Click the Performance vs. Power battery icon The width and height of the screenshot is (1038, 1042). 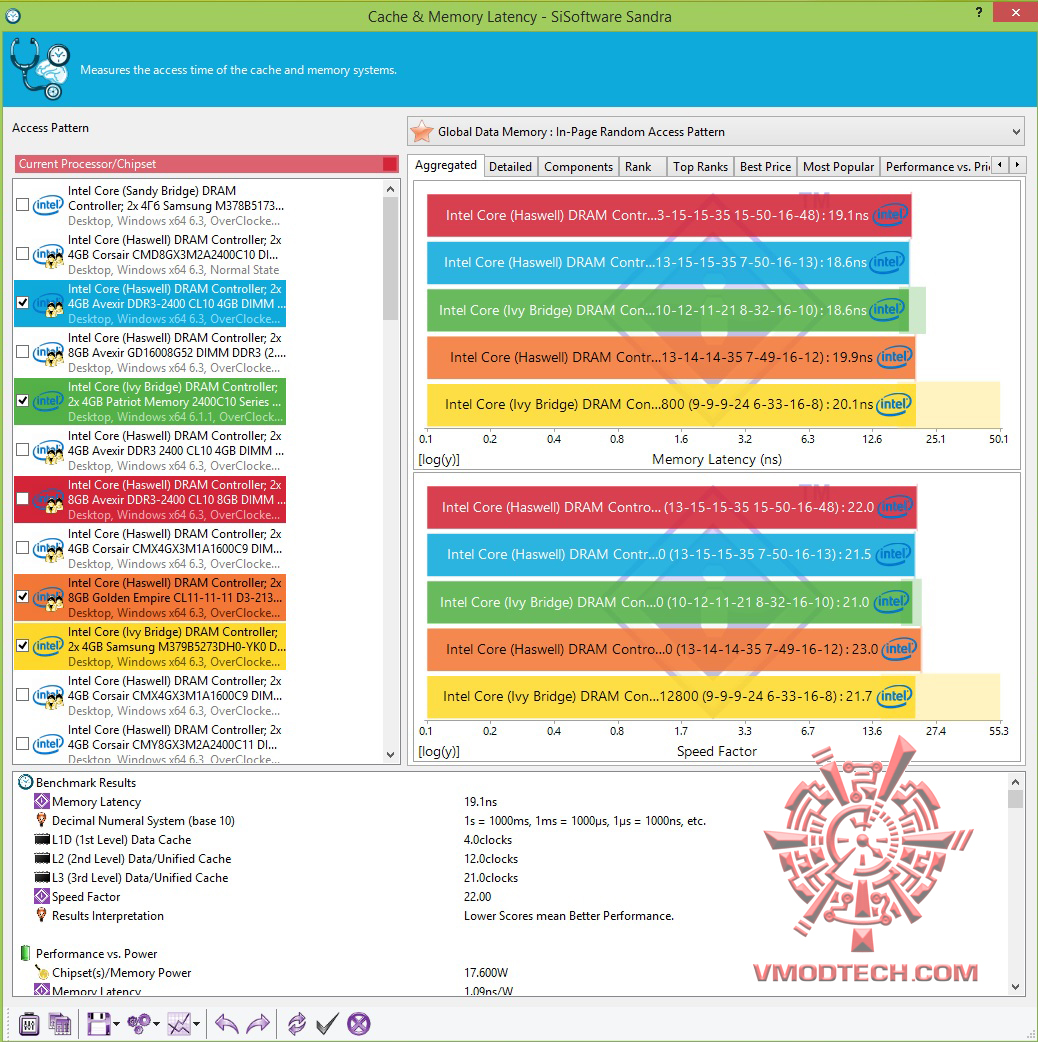25,954
